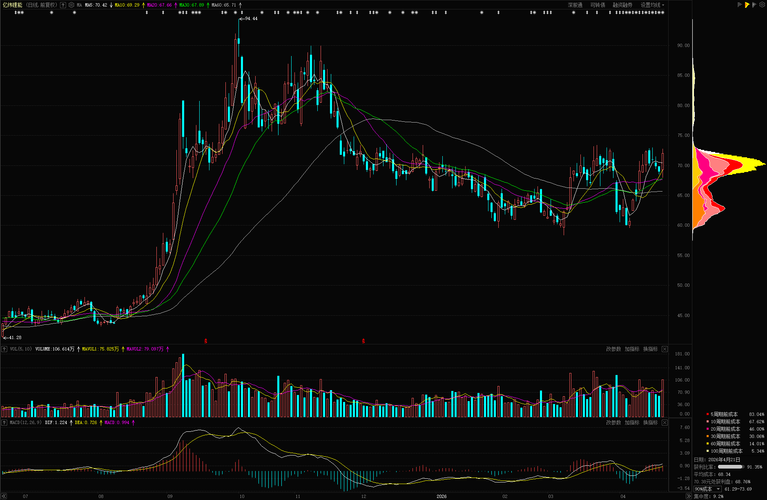Open the gear settings icon next to MA label
Screen dimensions: 767x500
71,5
